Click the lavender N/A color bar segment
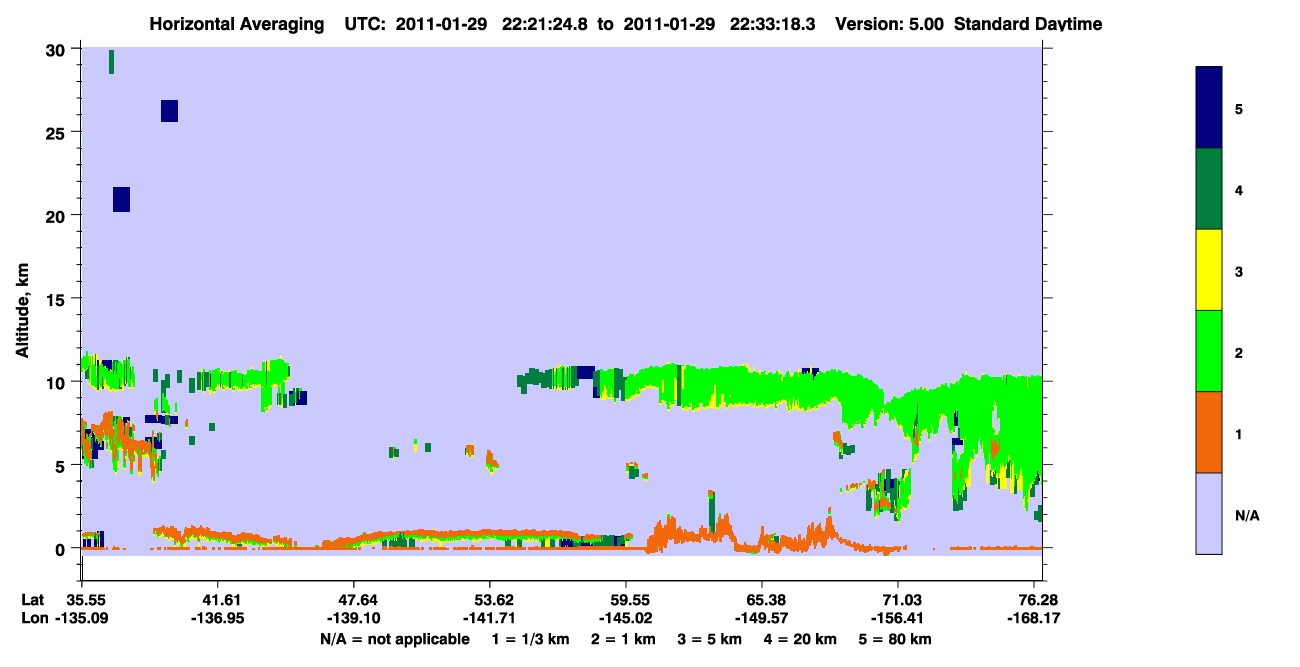The width and height of the screenshot is (1300, 667). [x=1209, y=513]
